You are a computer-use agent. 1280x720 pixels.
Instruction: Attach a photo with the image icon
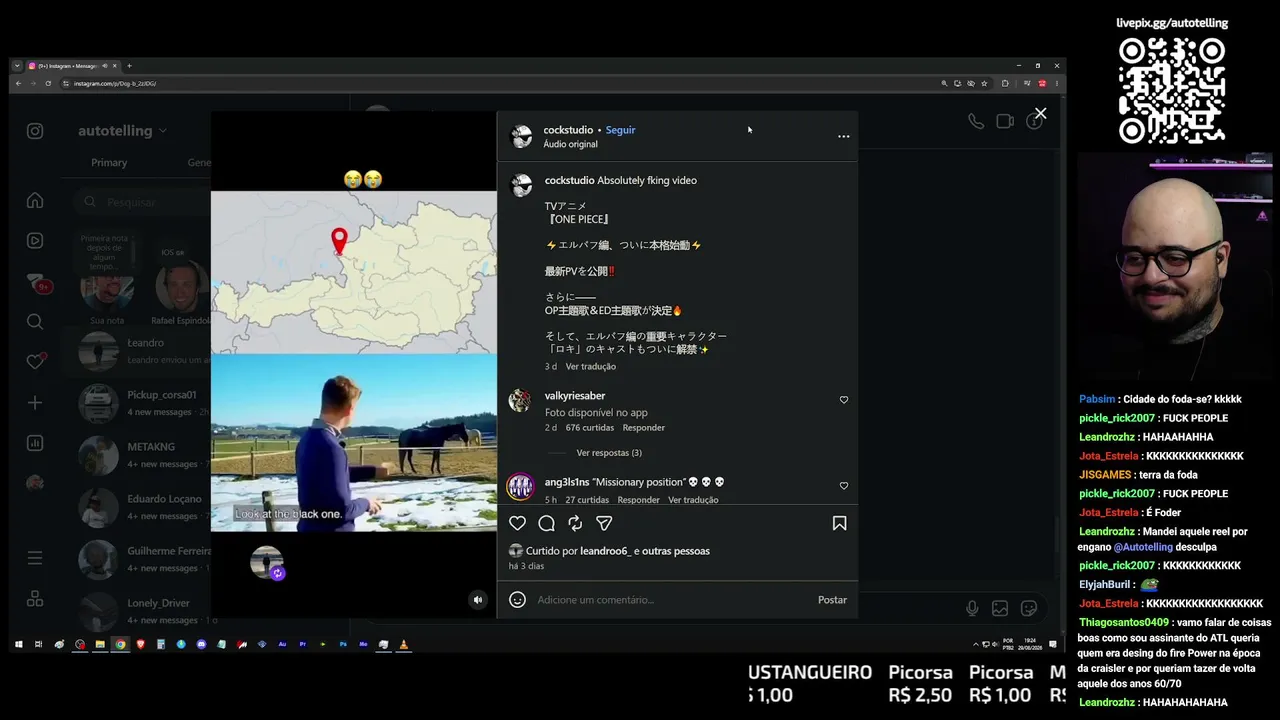1000,608
